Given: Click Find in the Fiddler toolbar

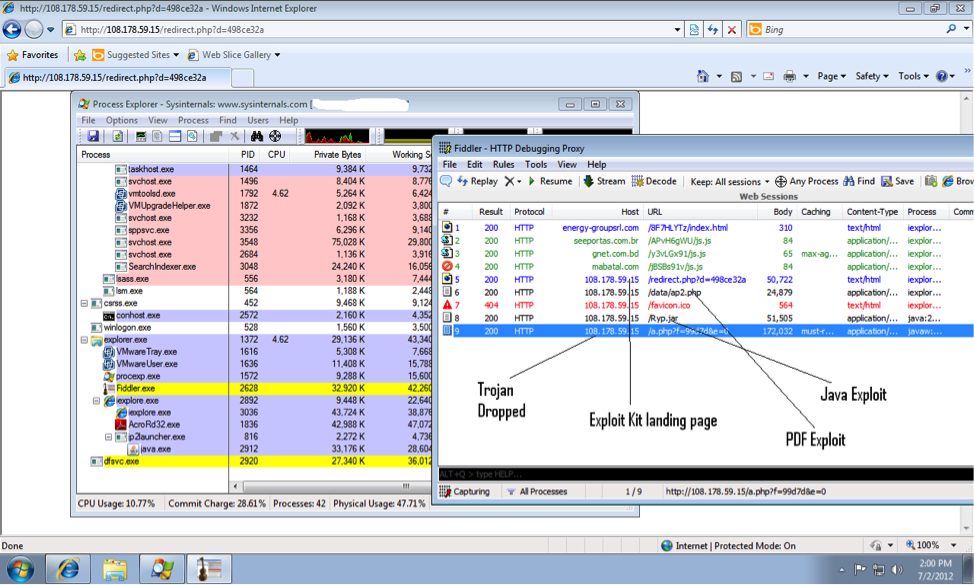Looking at the screenshot, I should click(859, 181).
